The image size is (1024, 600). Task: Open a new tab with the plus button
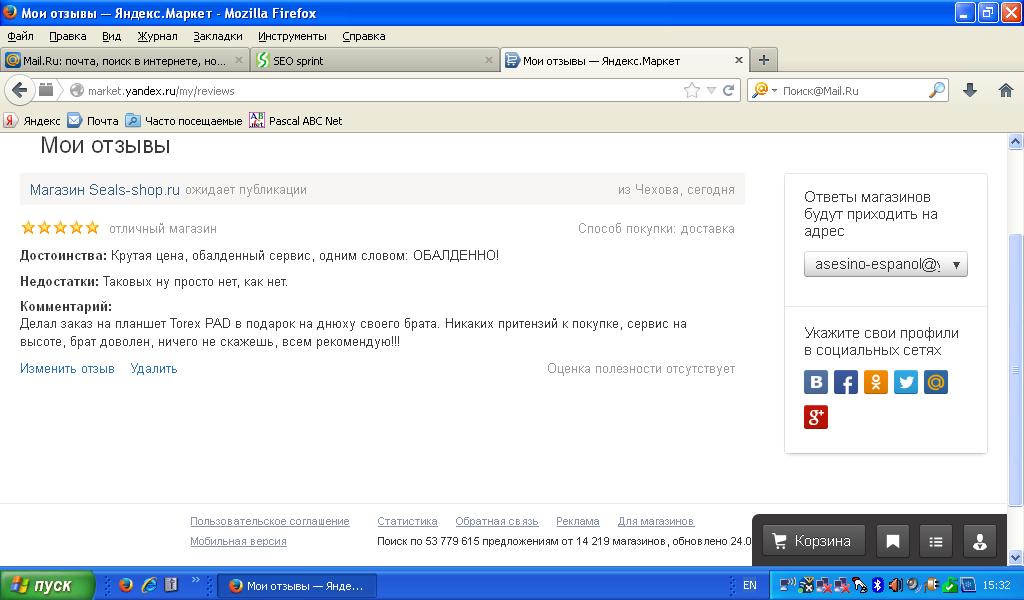point(763,60)
